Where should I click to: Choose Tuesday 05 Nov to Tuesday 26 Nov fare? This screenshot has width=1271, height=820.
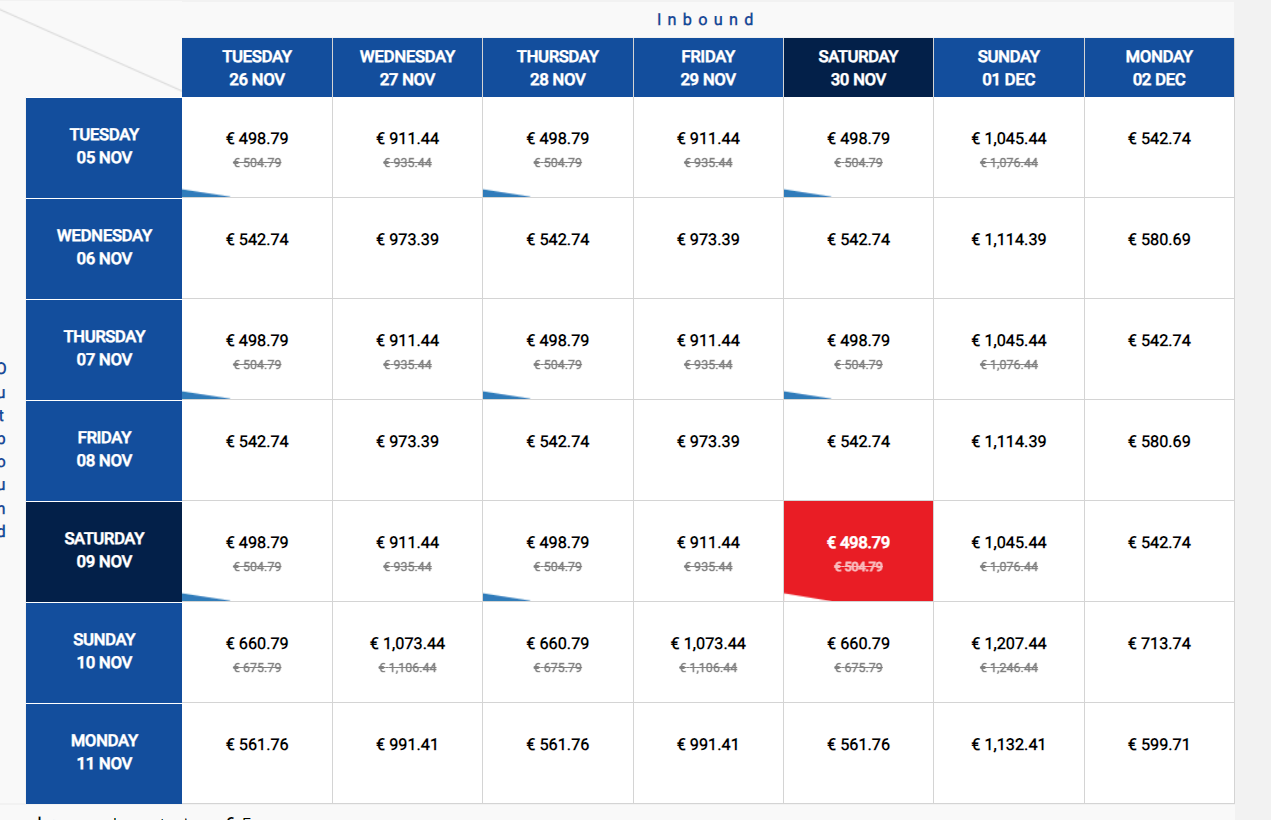[x=257, y=148]
